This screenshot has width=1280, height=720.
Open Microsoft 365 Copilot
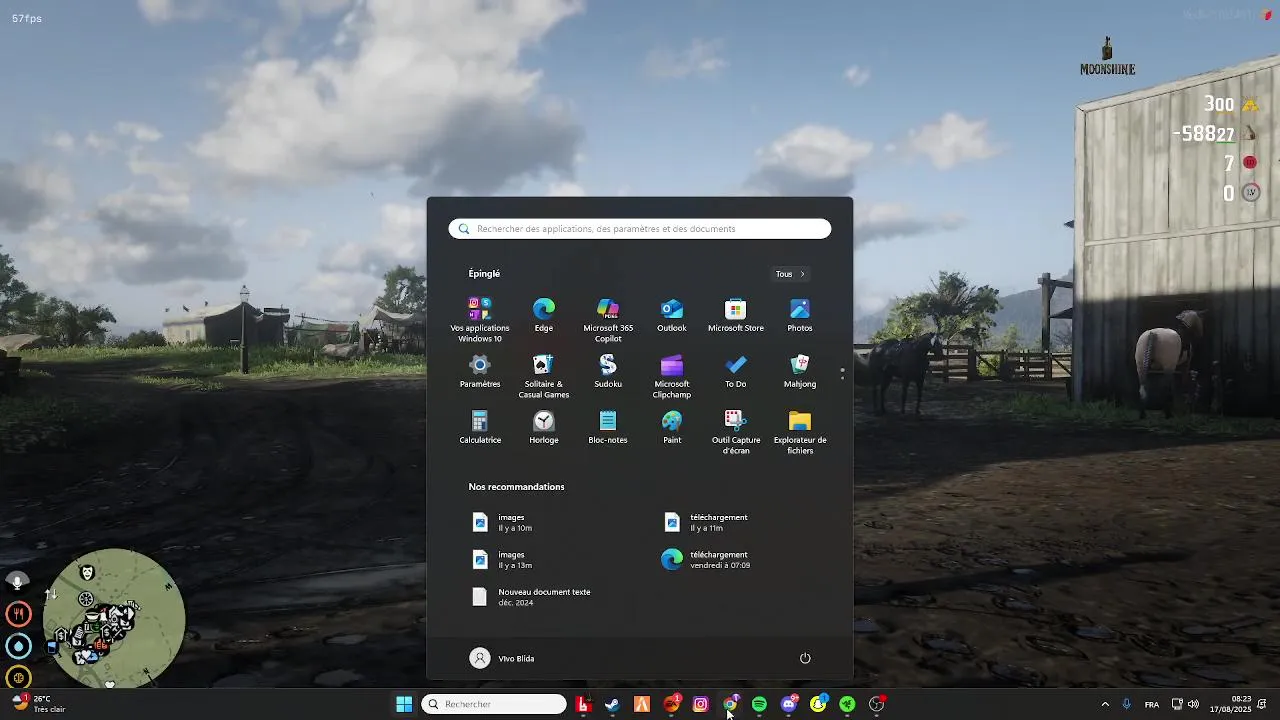608,320
